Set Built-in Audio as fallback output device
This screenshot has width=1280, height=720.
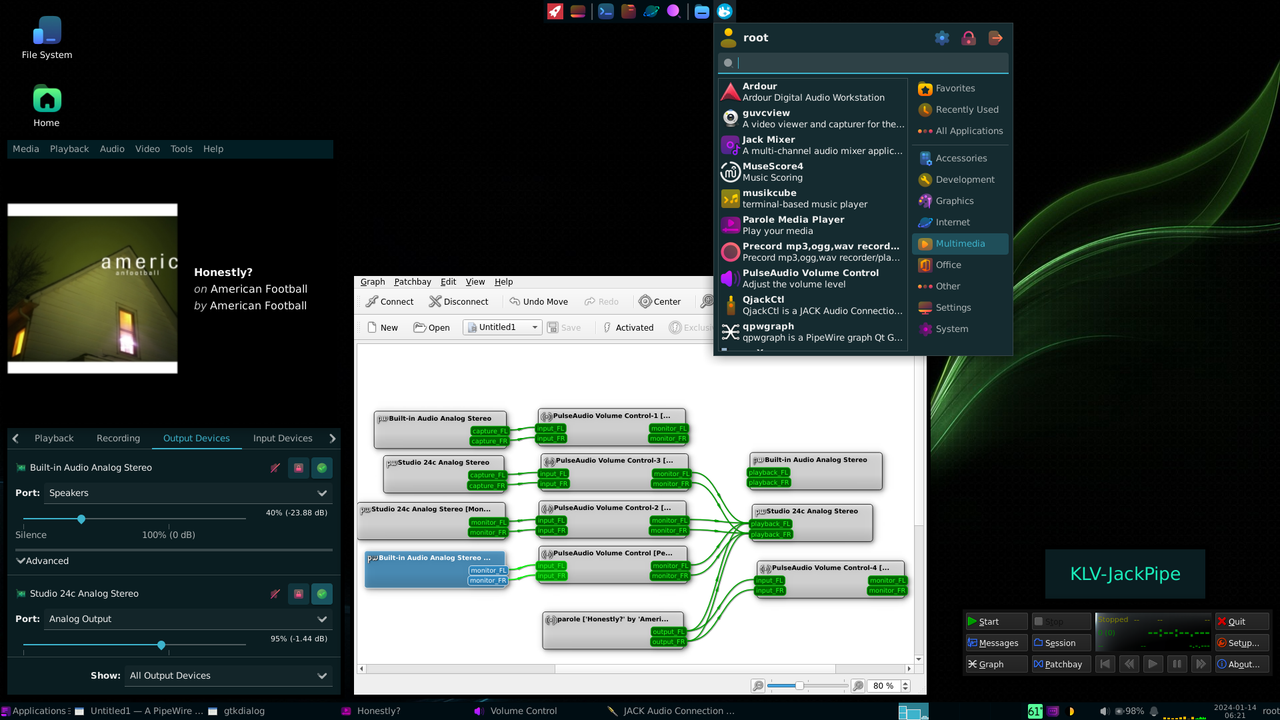[x=322, y=468]
